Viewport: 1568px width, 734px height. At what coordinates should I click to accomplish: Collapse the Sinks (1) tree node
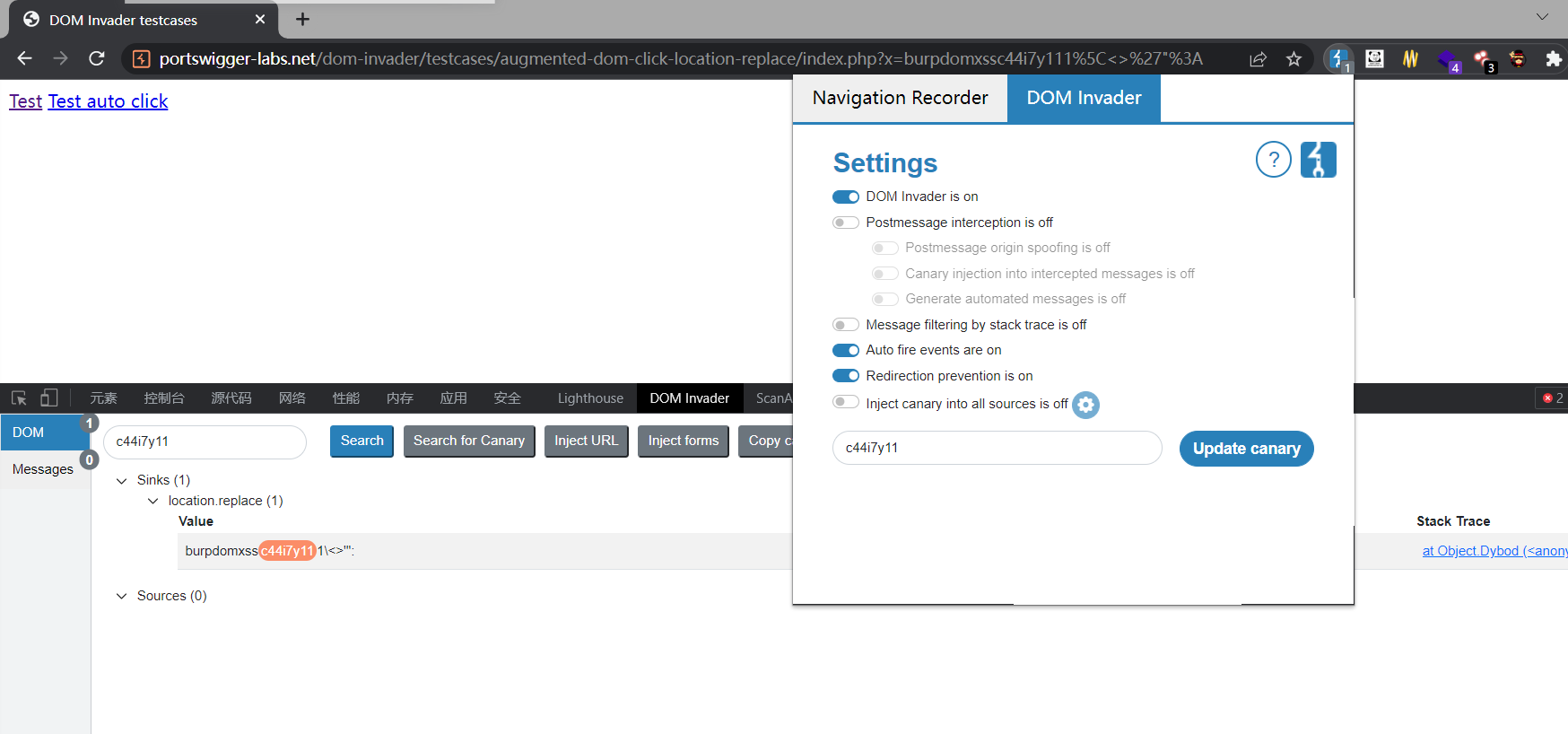[122, 481]
